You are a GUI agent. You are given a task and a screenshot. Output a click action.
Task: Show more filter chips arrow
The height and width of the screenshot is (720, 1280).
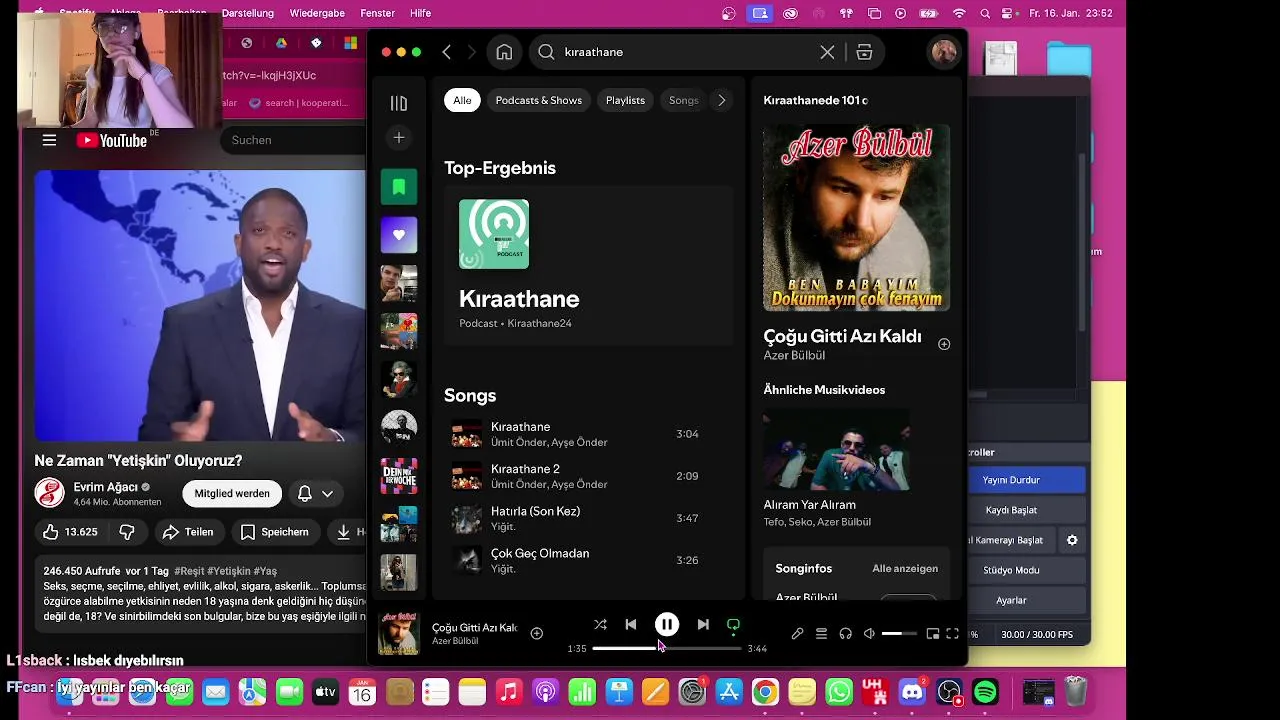(x=721, y=100)
